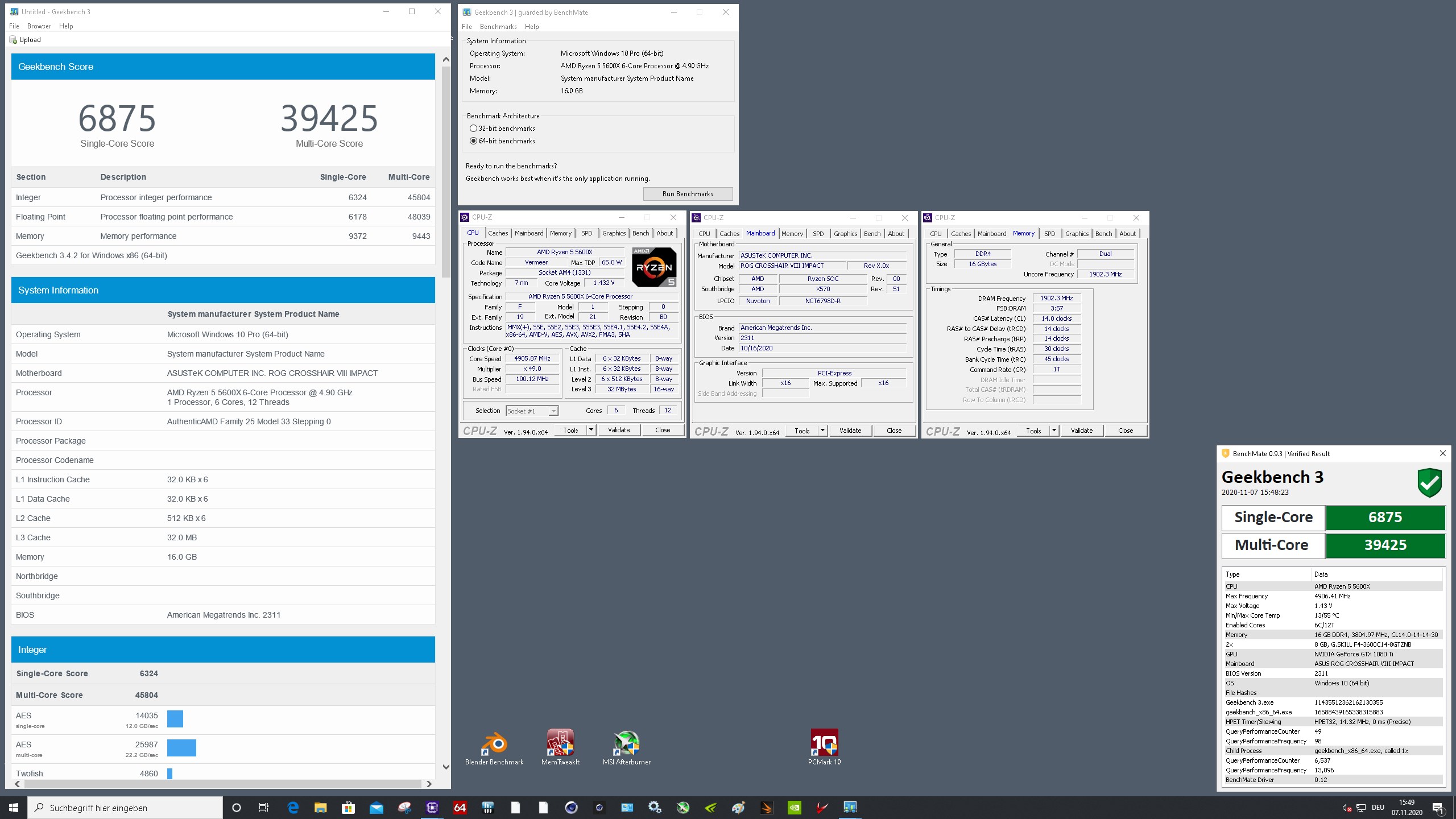
Task: Open Microsoft Store from the taskbar
Action: [348, 808]
